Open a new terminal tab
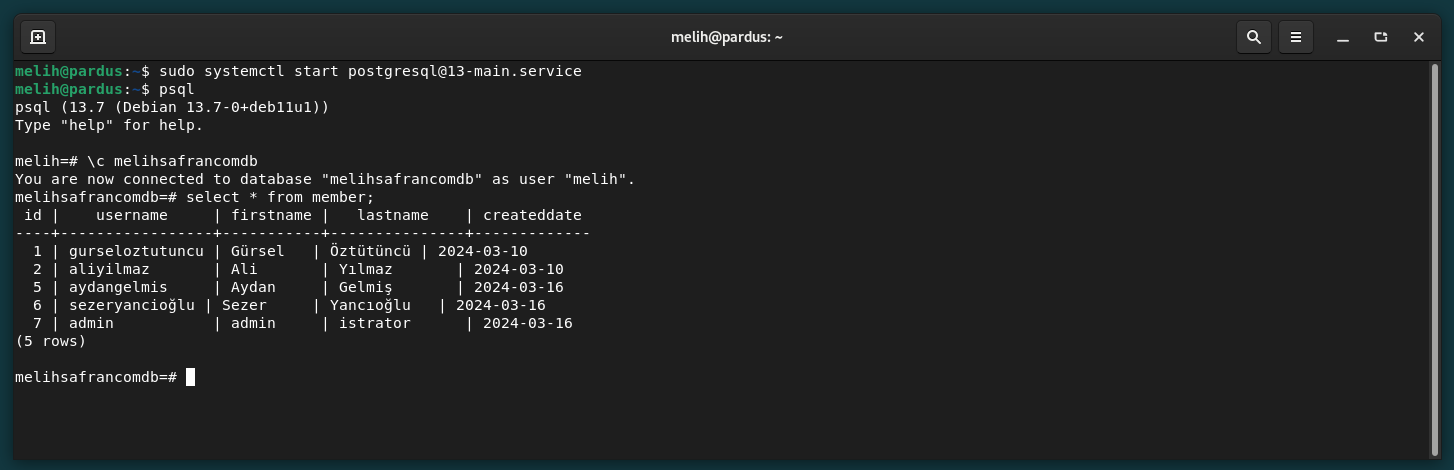 (x=38, y=37)
